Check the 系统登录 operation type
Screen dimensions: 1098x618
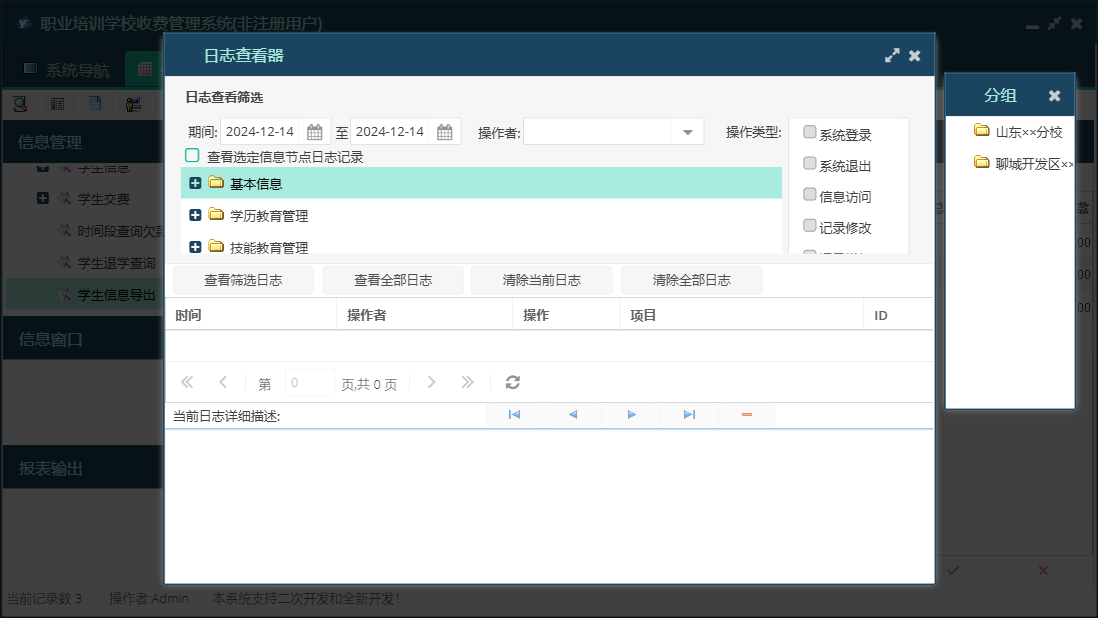(810, 133)
